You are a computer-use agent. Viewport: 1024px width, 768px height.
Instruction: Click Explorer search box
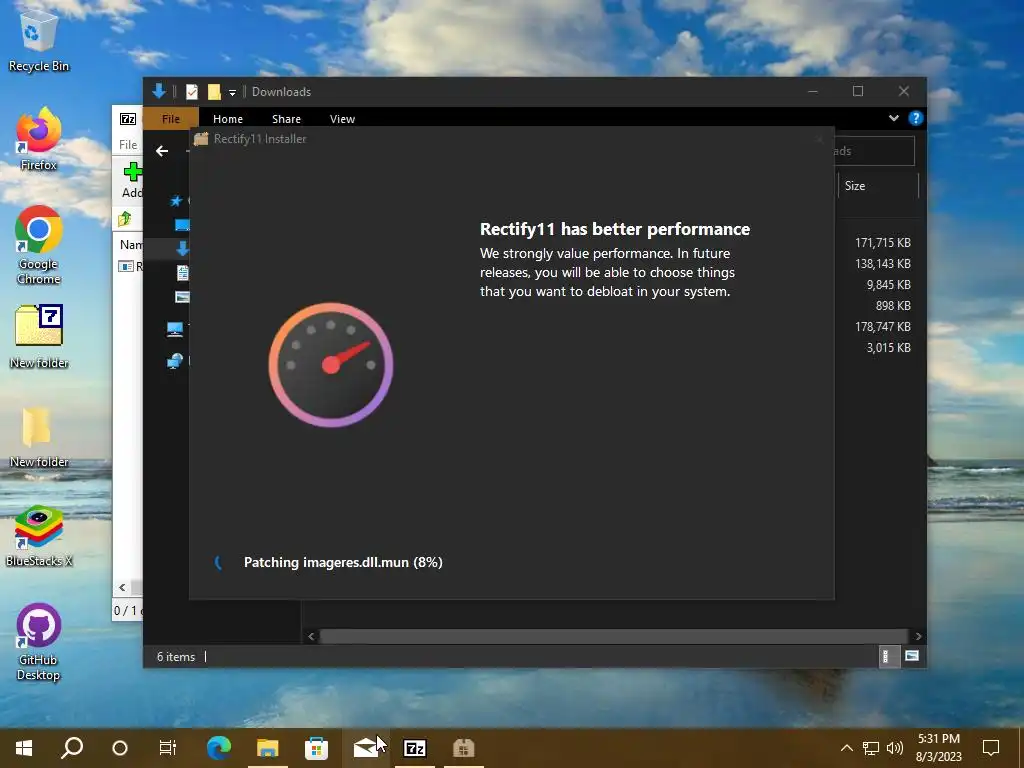(874, 151)
